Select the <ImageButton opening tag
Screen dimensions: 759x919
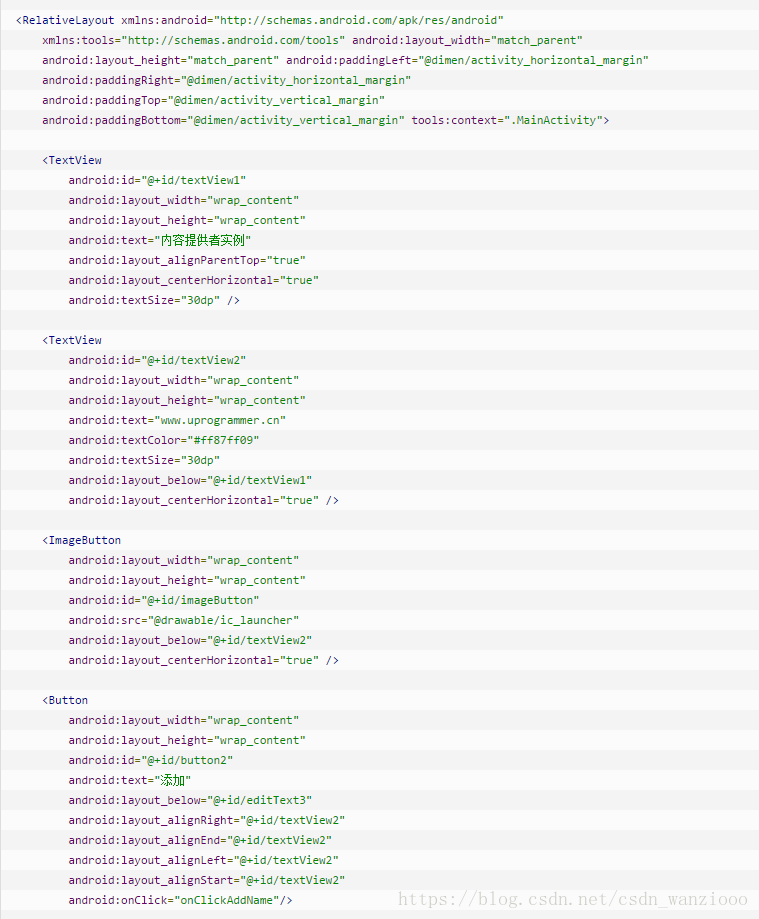click(81, 540)
